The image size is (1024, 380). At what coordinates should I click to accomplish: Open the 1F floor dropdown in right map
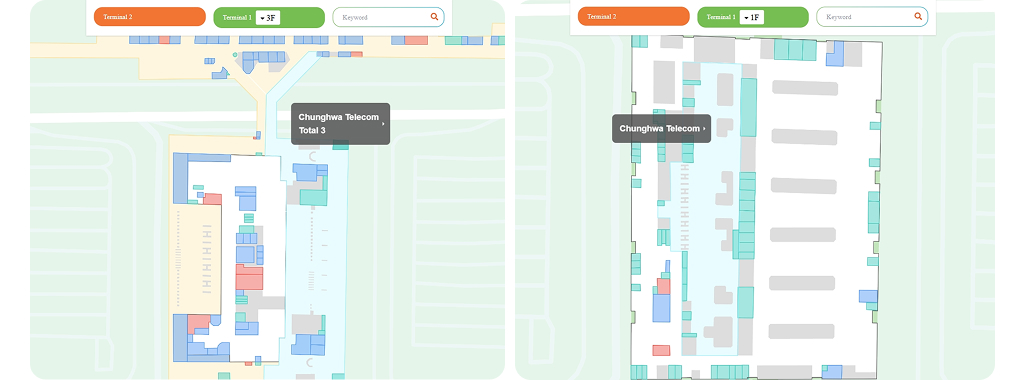(x=752, y=18)
